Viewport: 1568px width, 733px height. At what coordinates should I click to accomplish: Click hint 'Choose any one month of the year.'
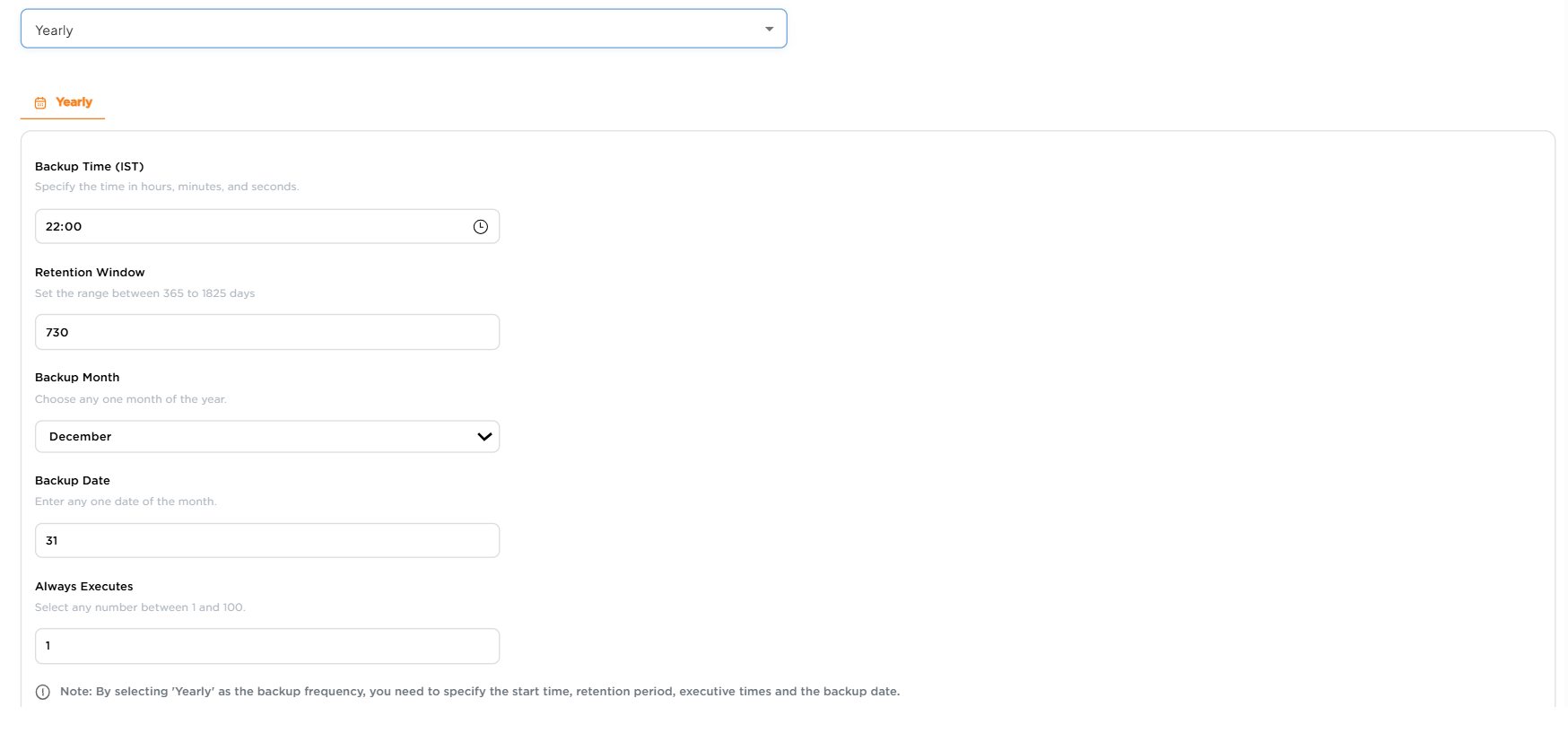pyautogui.click(x=131, y=399)
